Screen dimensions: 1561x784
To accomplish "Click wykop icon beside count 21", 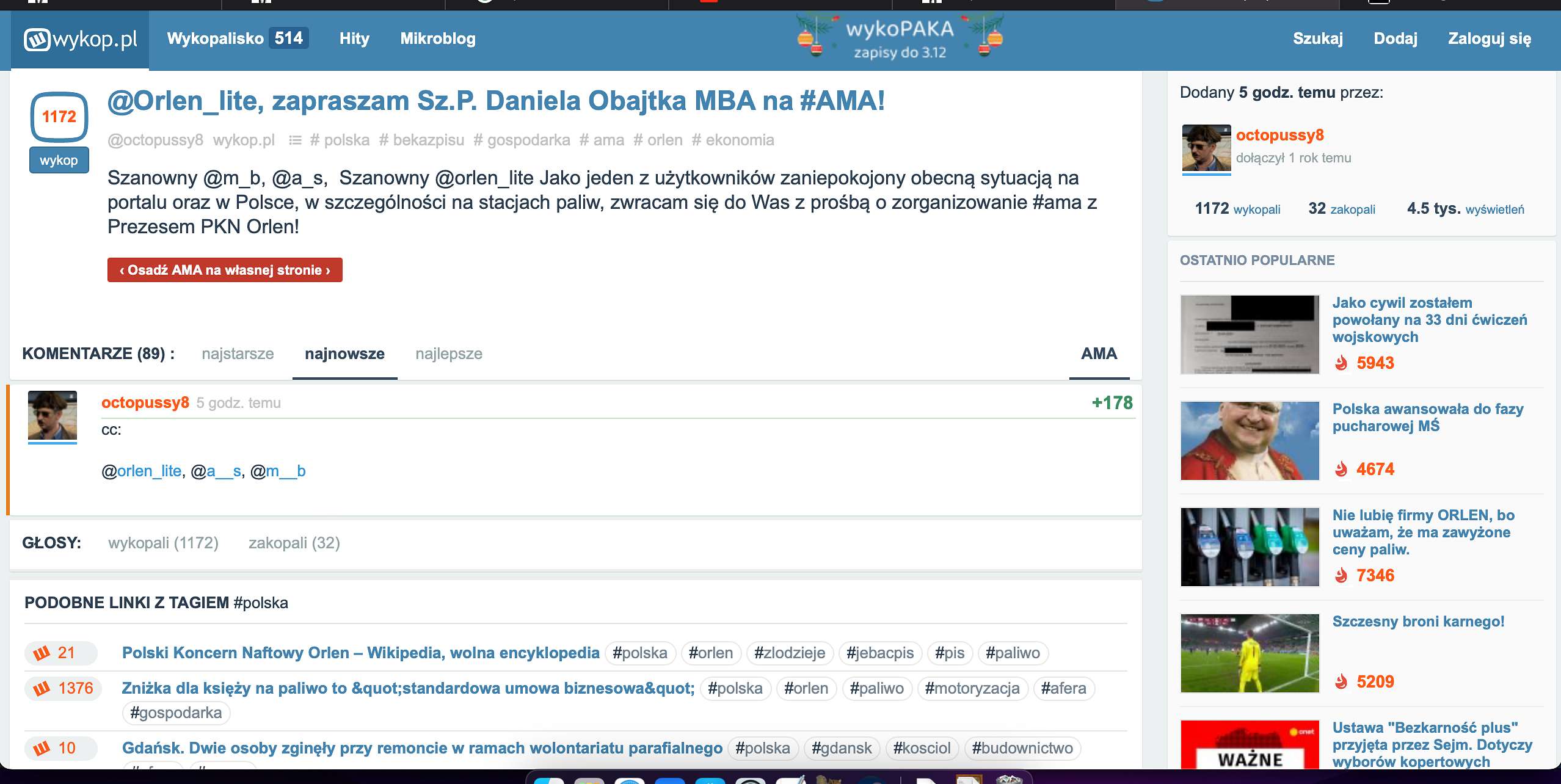I will [x=42, y=653].
